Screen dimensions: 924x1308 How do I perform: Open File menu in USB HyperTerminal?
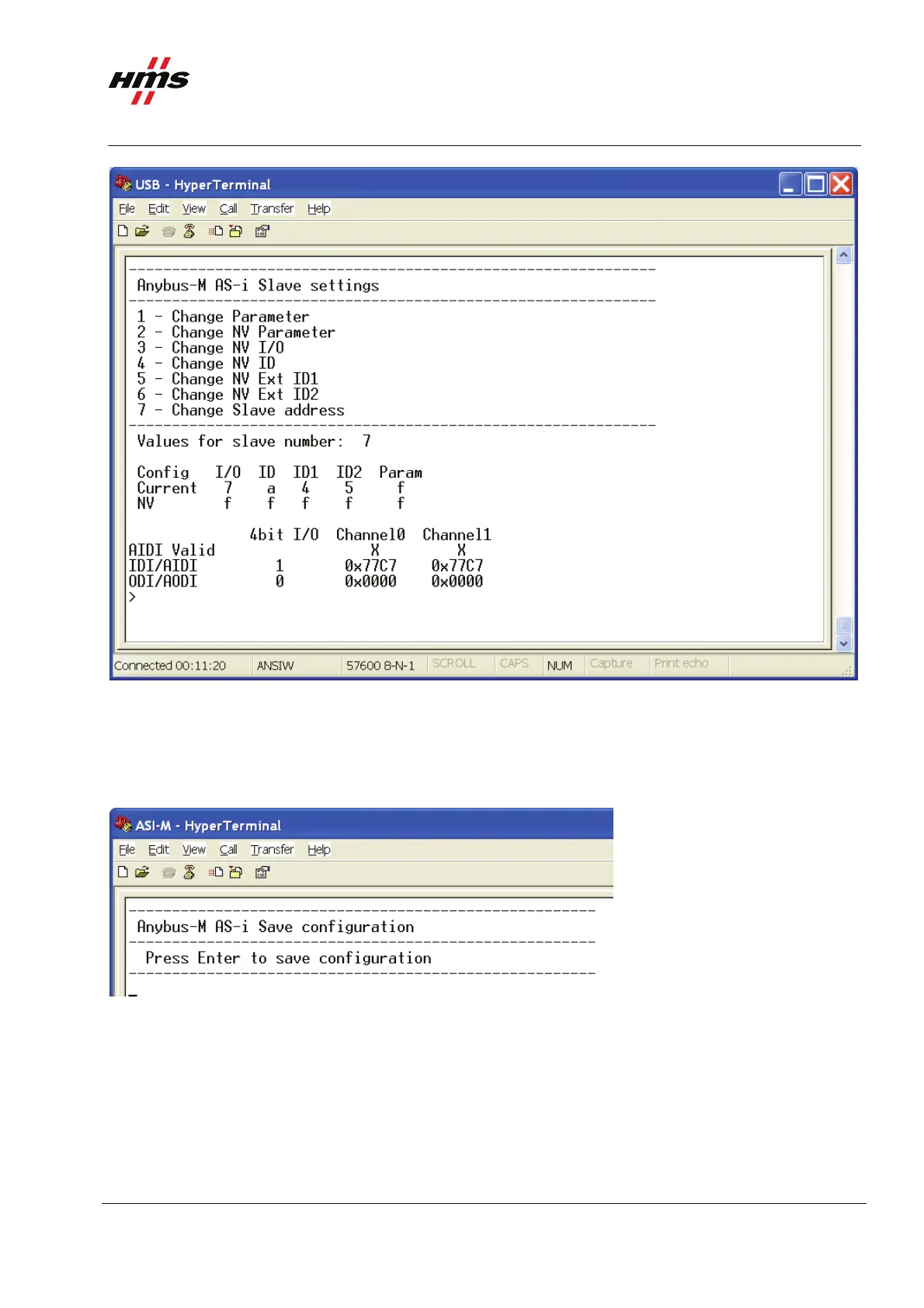click(127, 208)
